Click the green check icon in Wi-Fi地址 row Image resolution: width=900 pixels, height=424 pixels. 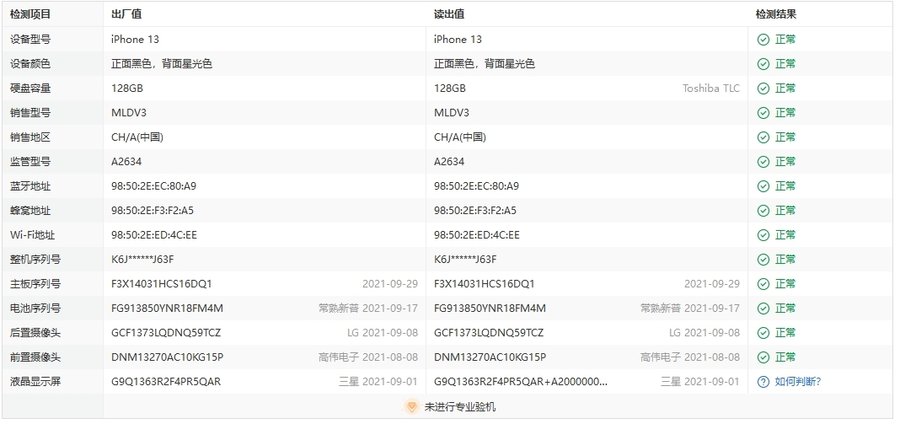point(763,235)
